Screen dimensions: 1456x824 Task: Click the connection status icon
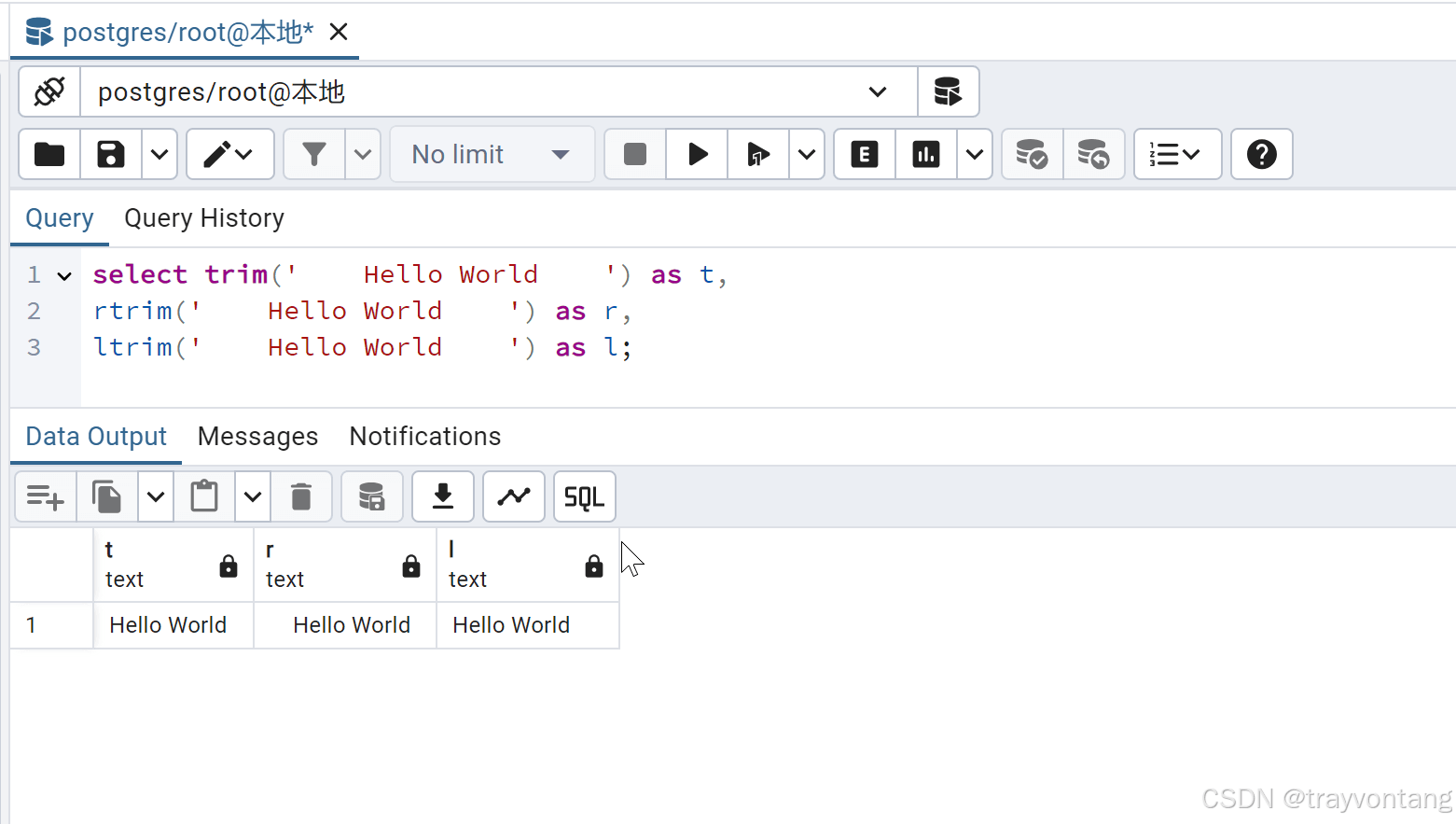point(49,91)
